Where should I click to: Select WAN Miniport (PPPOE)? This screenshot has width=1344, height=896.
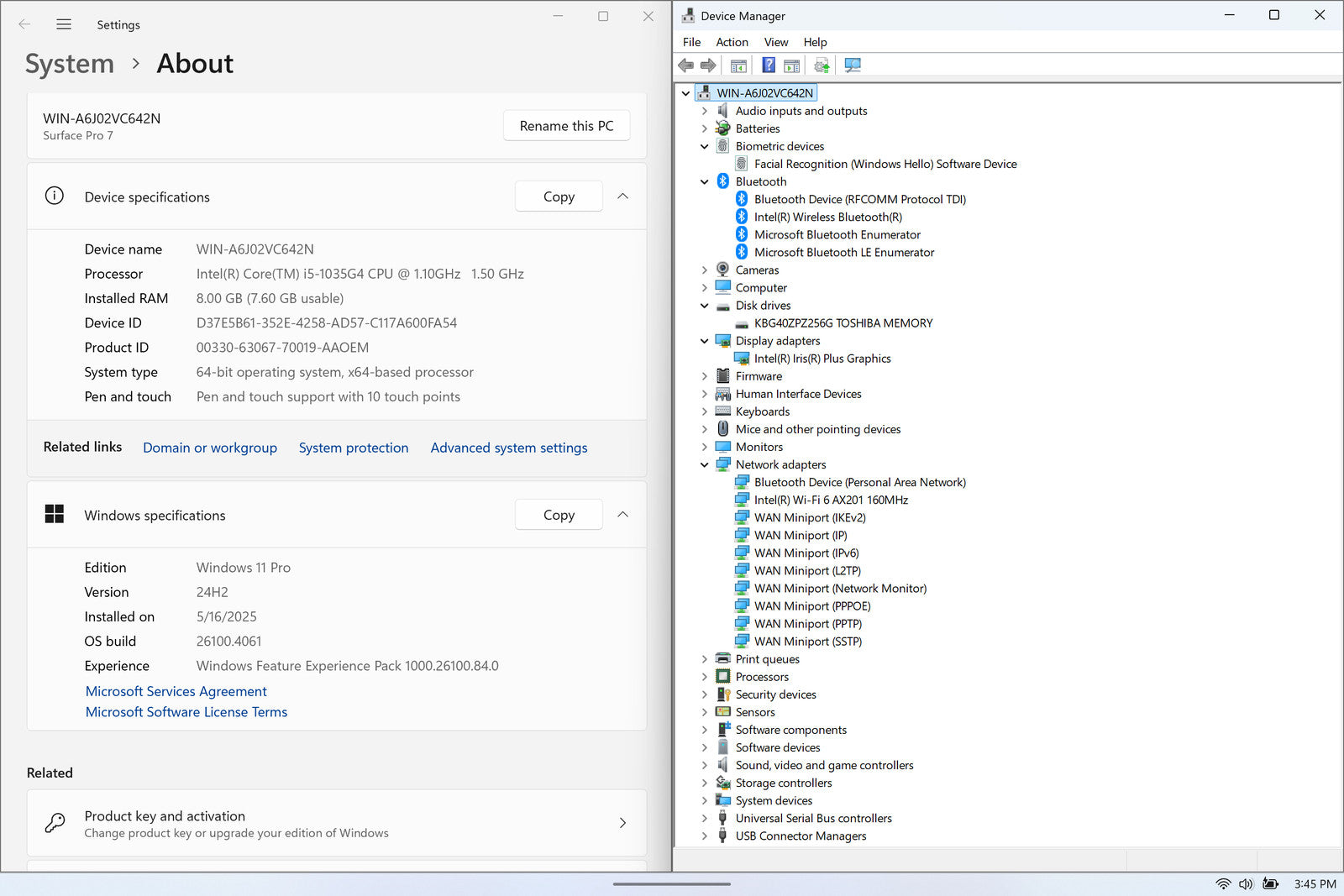point(812,606)
